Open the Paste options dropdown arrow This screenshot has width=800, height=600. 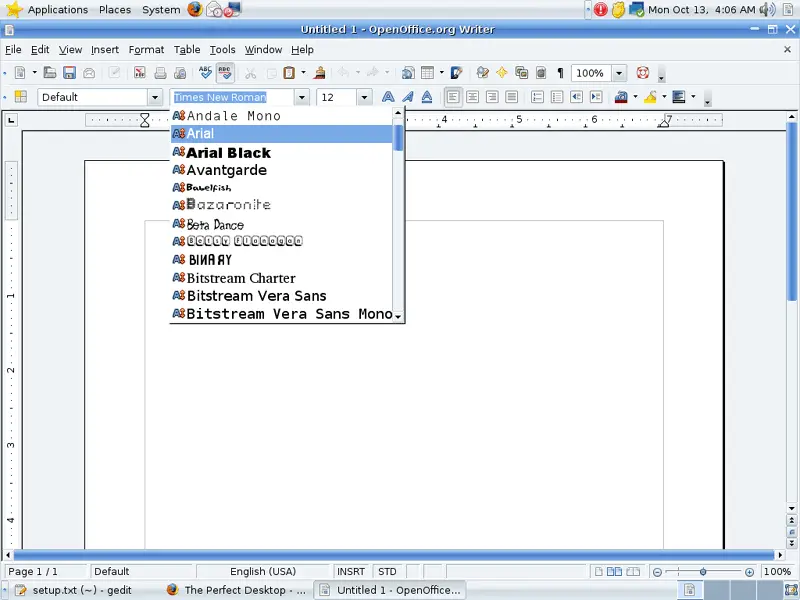(x=304, y=72)
